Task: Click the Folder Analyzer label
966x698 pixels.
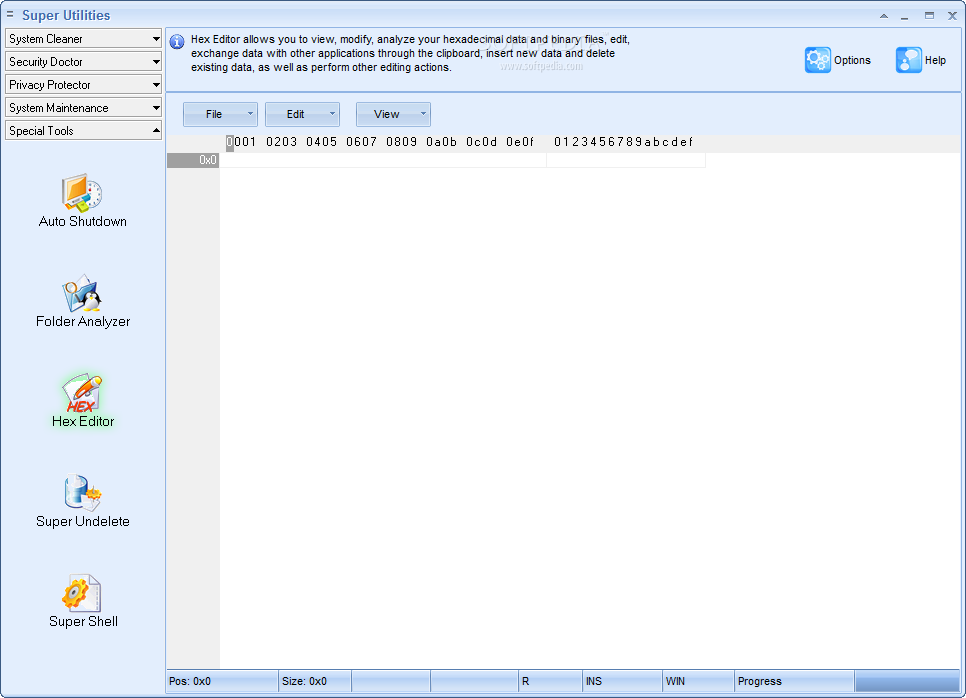Action: [x=83, y=322]
